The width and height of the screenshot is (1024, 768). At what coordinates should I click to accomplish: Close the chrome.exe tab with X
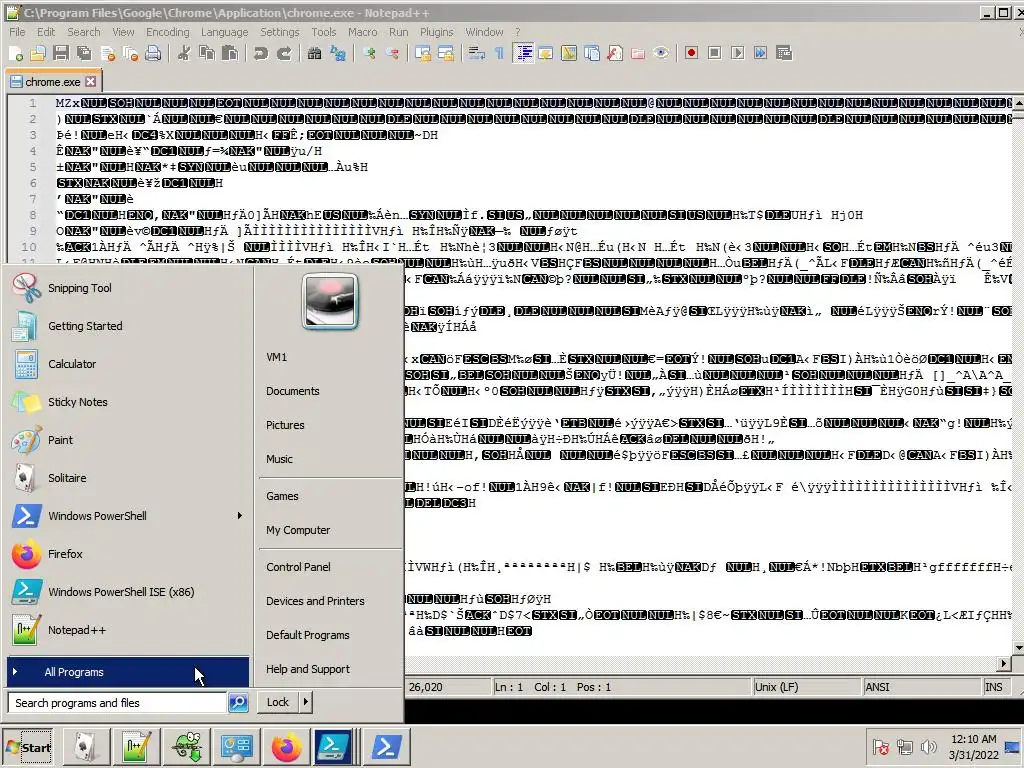point(91,82)
